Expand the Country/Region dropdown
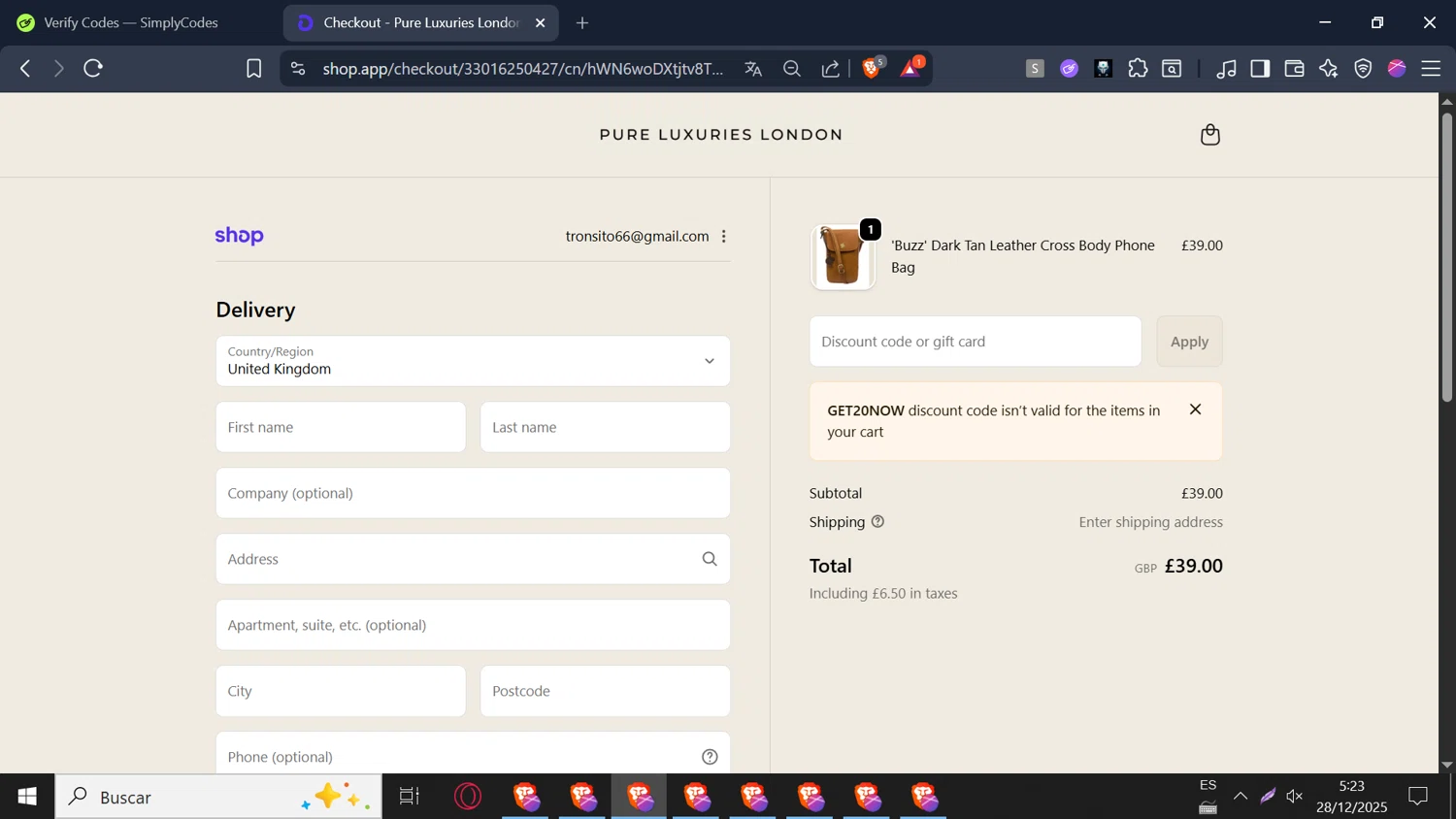The width and height of the screenshot is (1456, 819). point(473,361)
